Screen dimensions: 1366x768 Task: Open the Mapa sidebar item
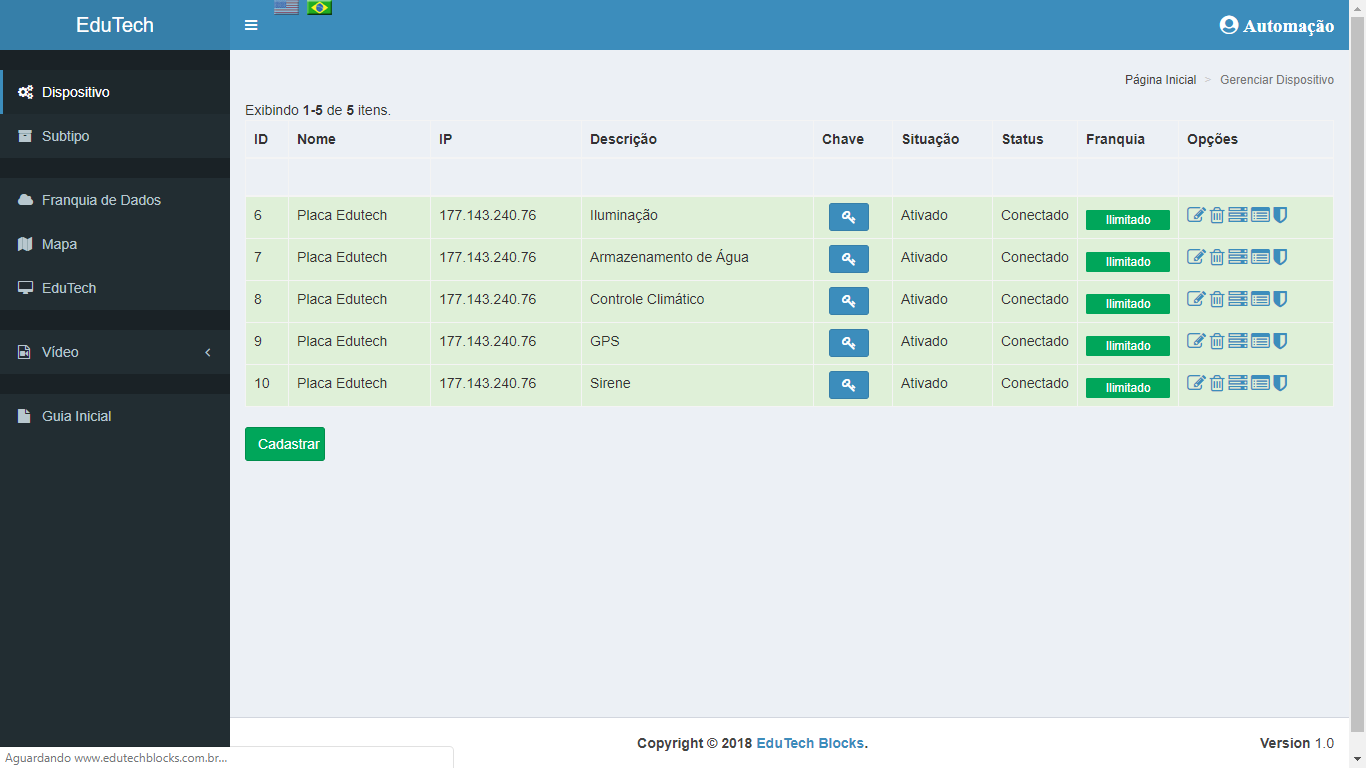click(x=115, y=244)
